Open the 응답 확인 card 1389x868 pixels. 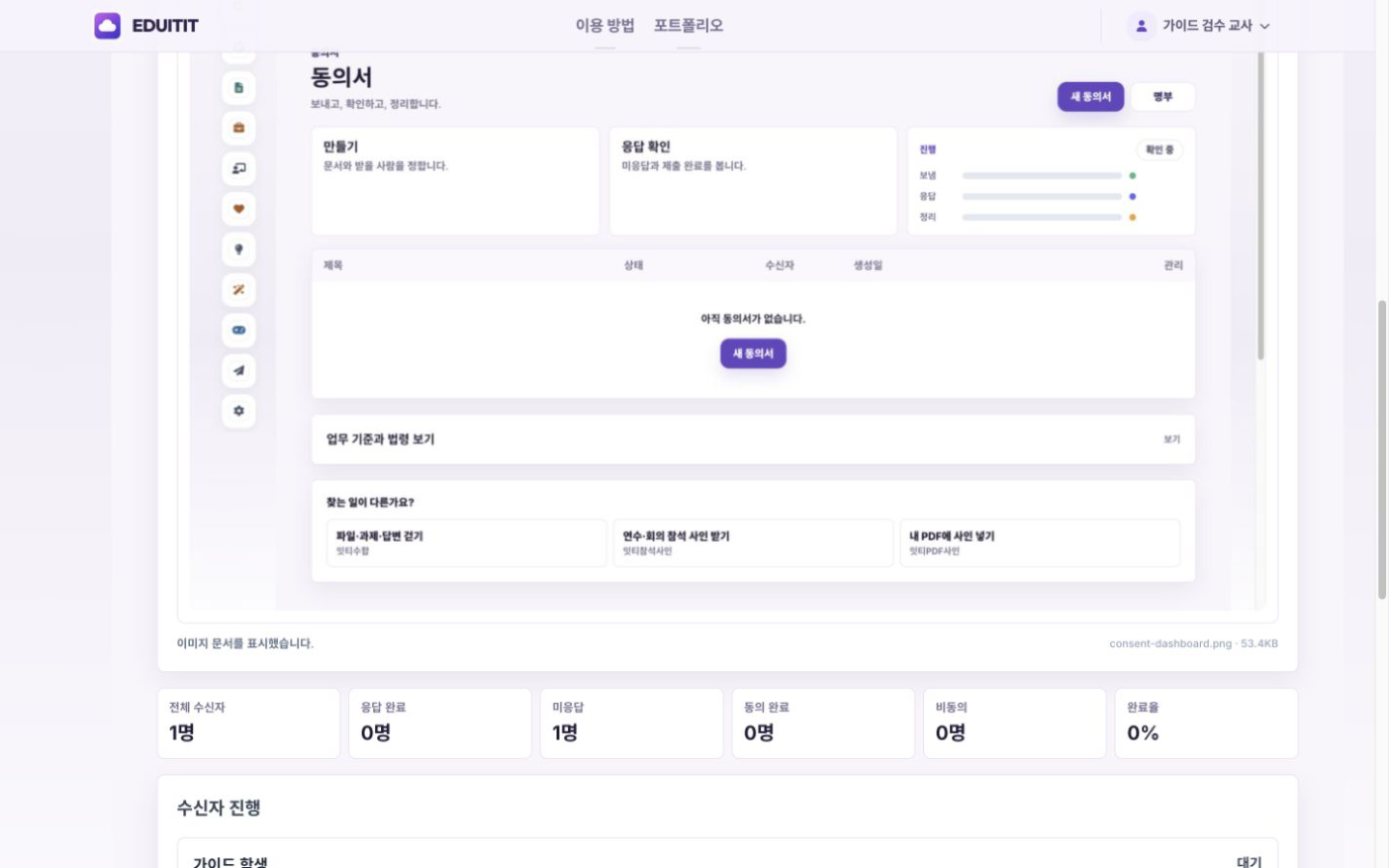tap(753, 181)
